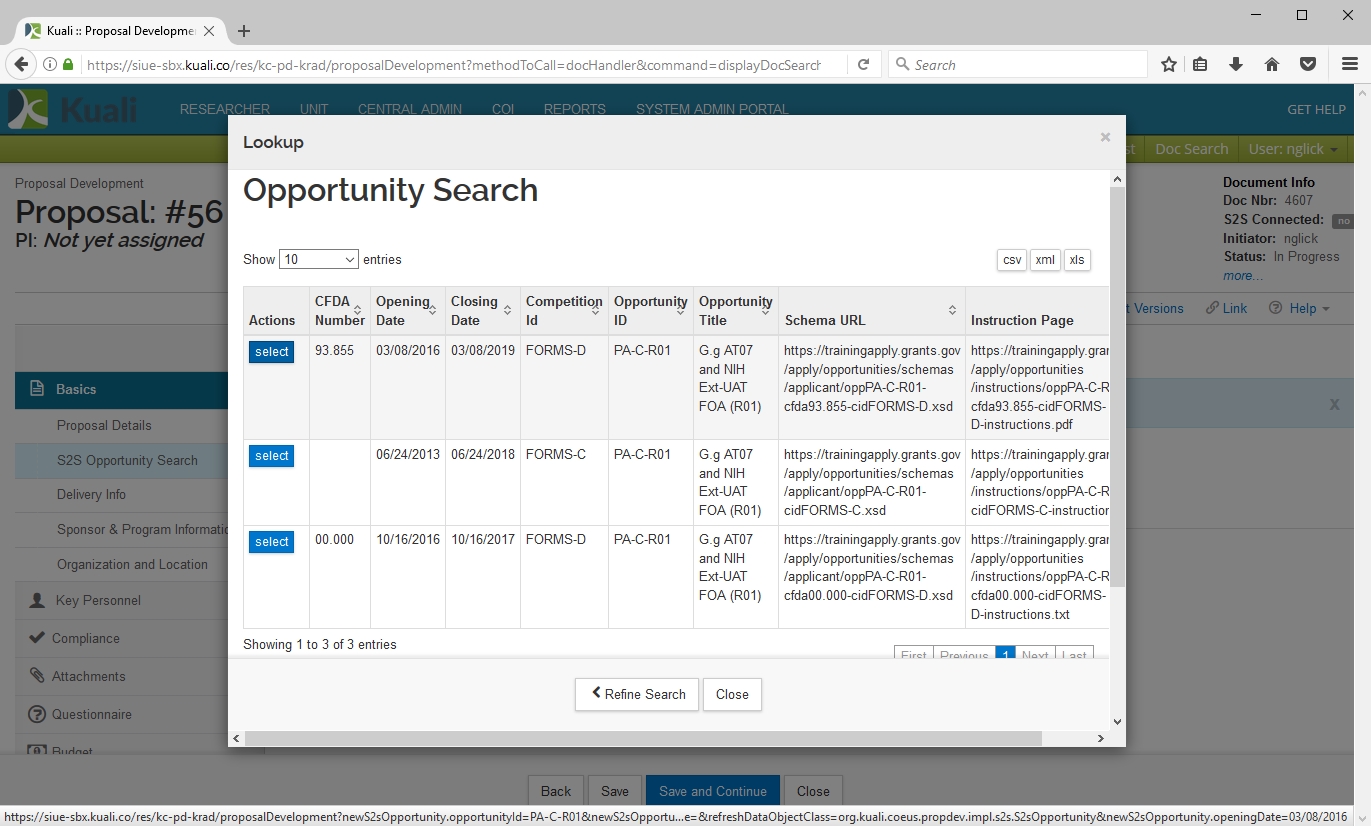Image resolution: width=1371 pixels, height=826 pixels.
Task: Click the browser back arrow
Action: click(20, 65)
